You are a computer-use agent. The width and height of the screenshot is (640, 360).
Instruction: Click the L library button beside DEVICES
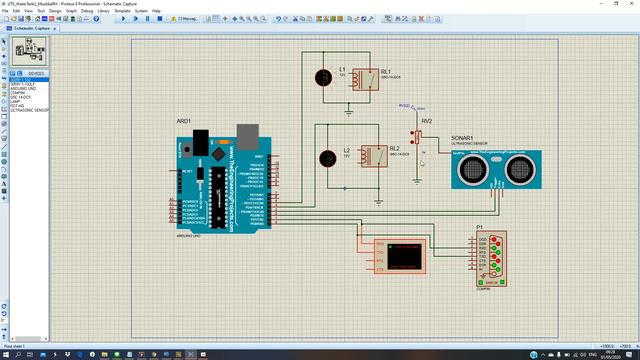pyautogui.click(x=19, y=73)
